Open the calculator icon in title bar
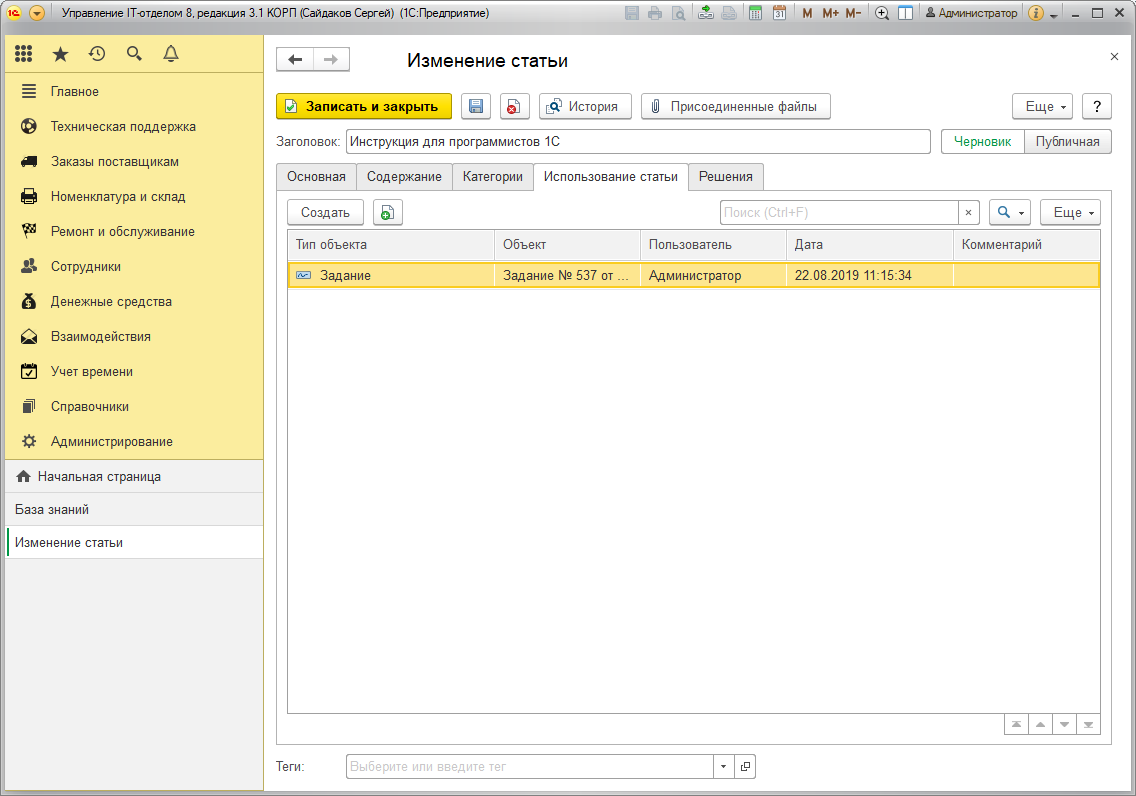This screenshot has width=1136, height=796. (x=755, y=13)
